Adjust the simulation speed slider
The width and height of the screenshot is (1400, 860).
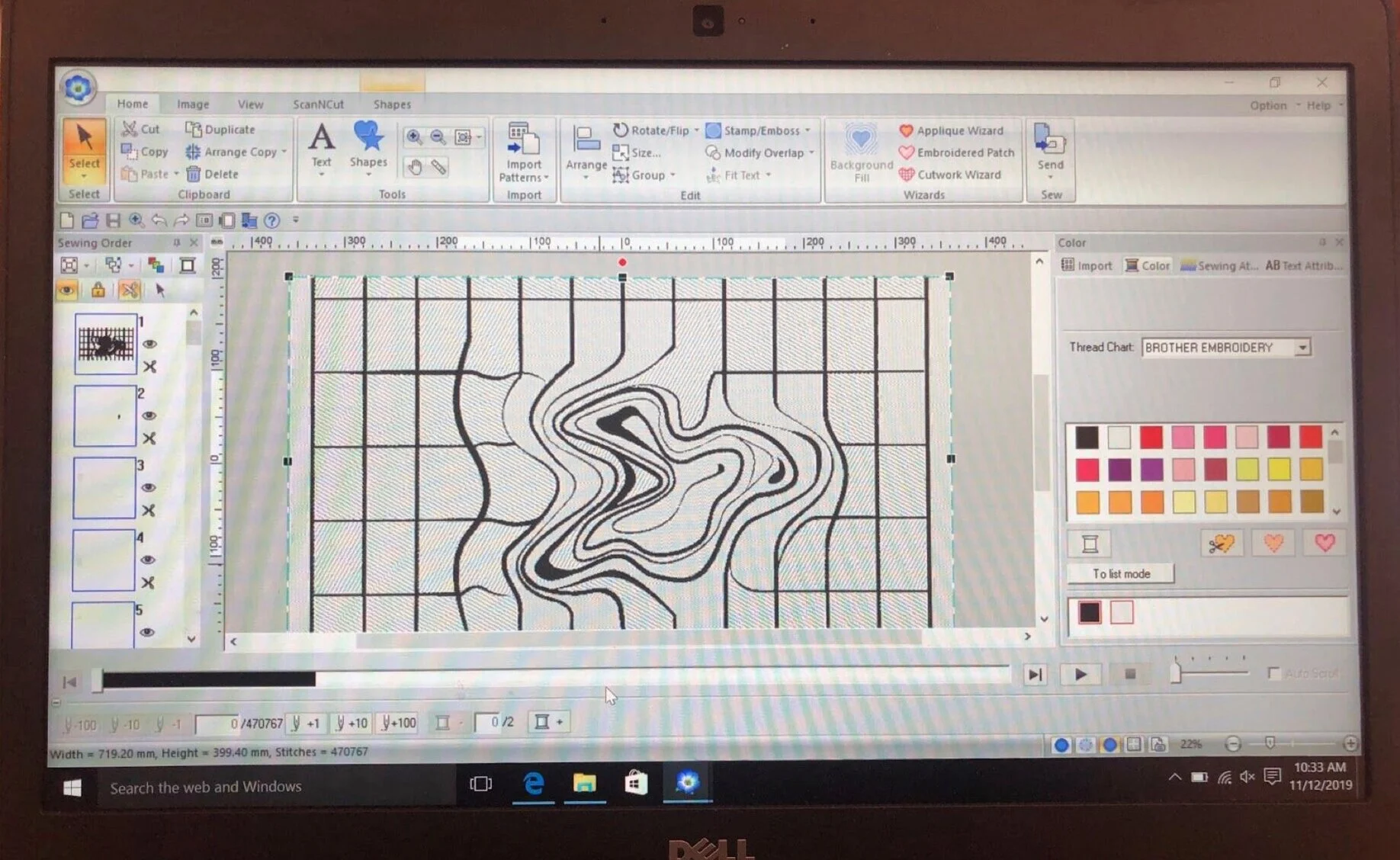coord(1176,672)
